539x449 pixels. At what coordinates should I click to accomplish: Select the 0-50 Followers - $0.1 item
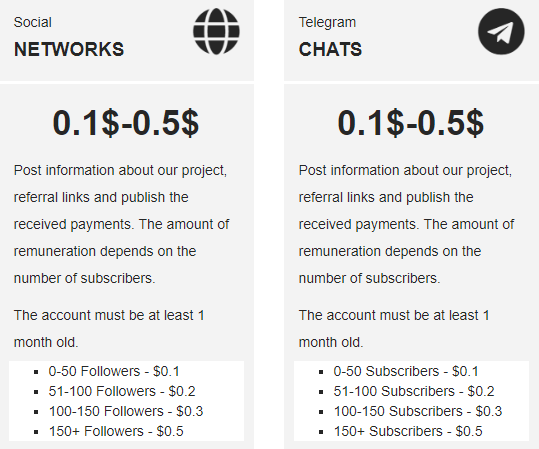[x=114, y=371]
